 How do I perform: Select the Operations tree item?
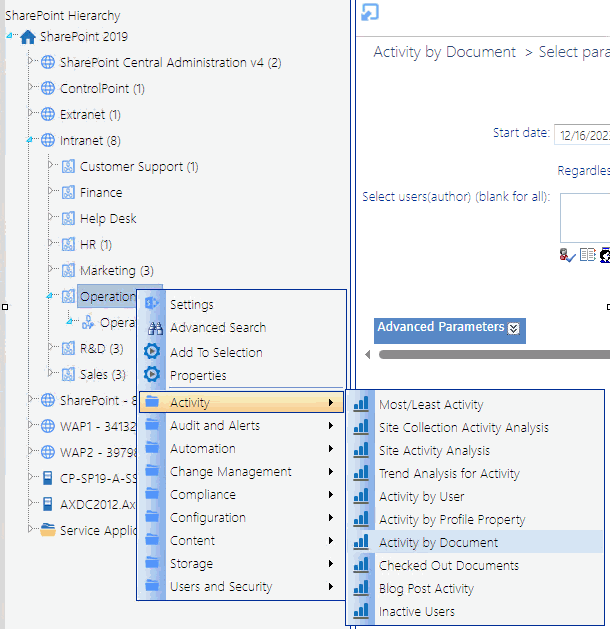pyautogui.click(x=107, y=296)
